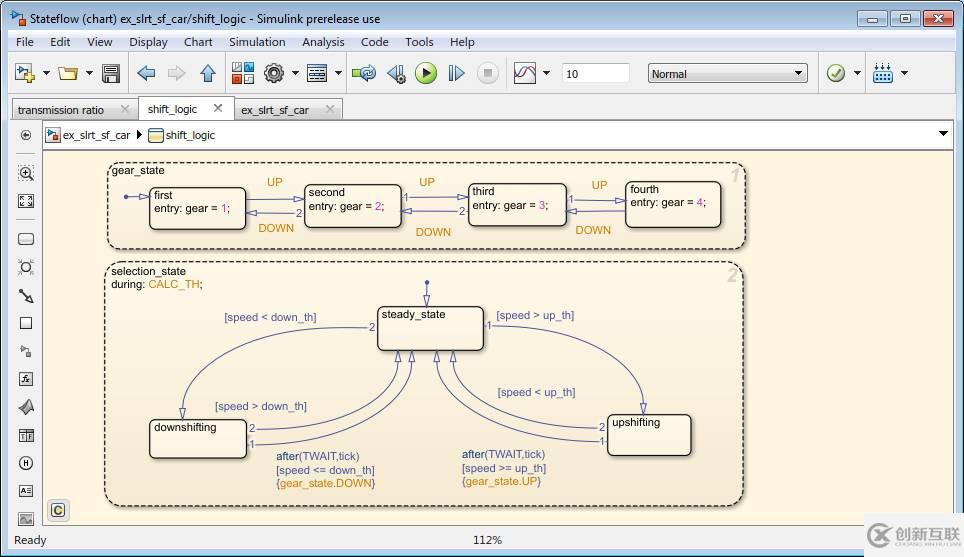Select the history junction tool
The image size is (964, 557).
pos(26,463)
